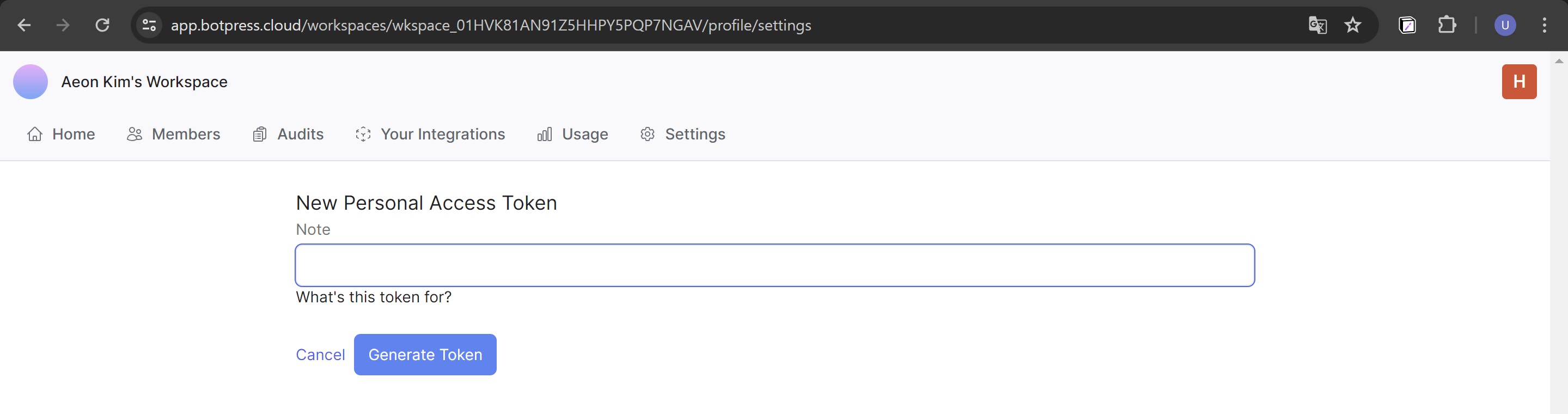View the Usage tab
Image resolution: width=1568 pixels, height=414 pixels.
tap(573, 134)
